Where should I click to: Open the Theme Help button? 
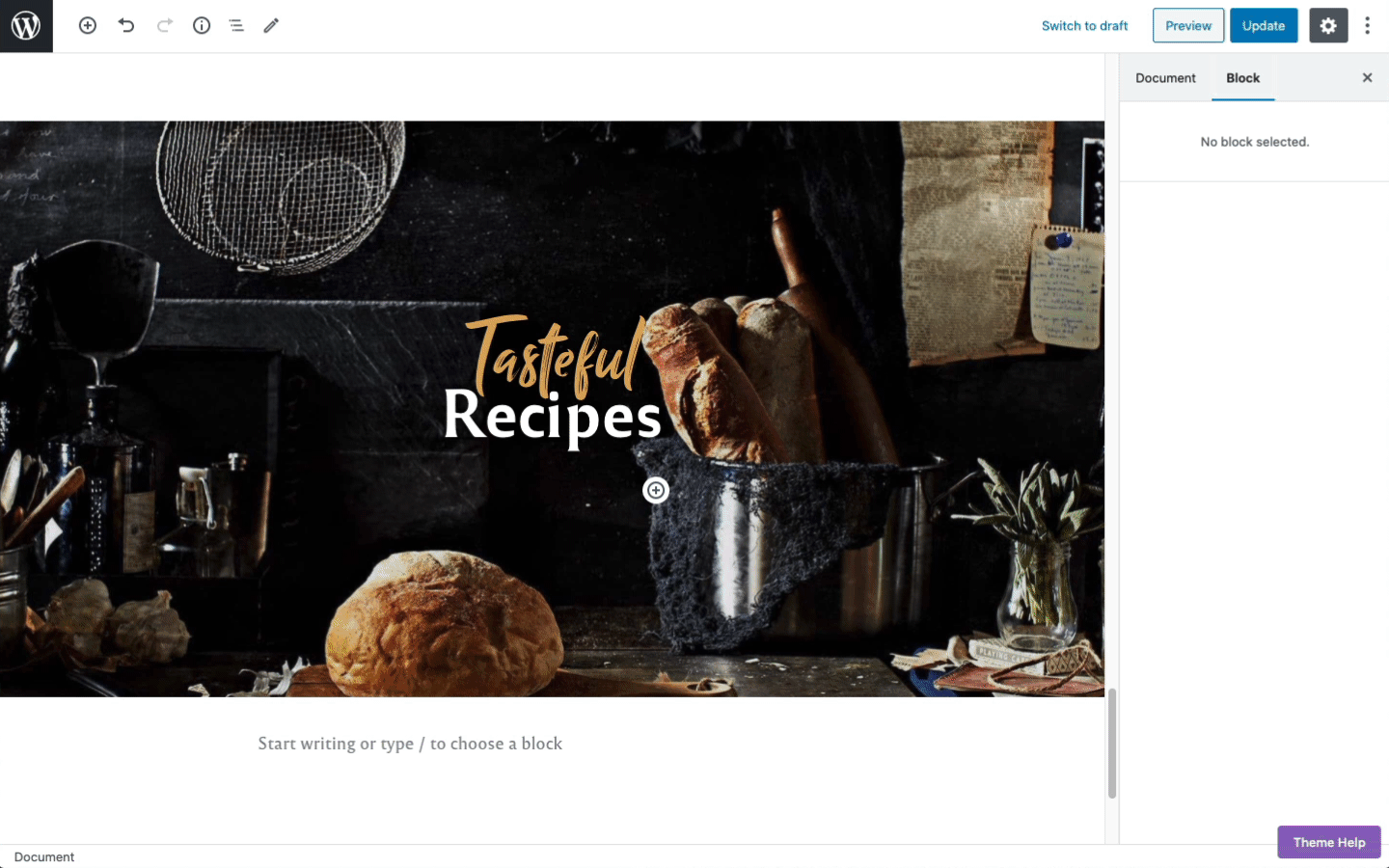[x=1329, y=842]
